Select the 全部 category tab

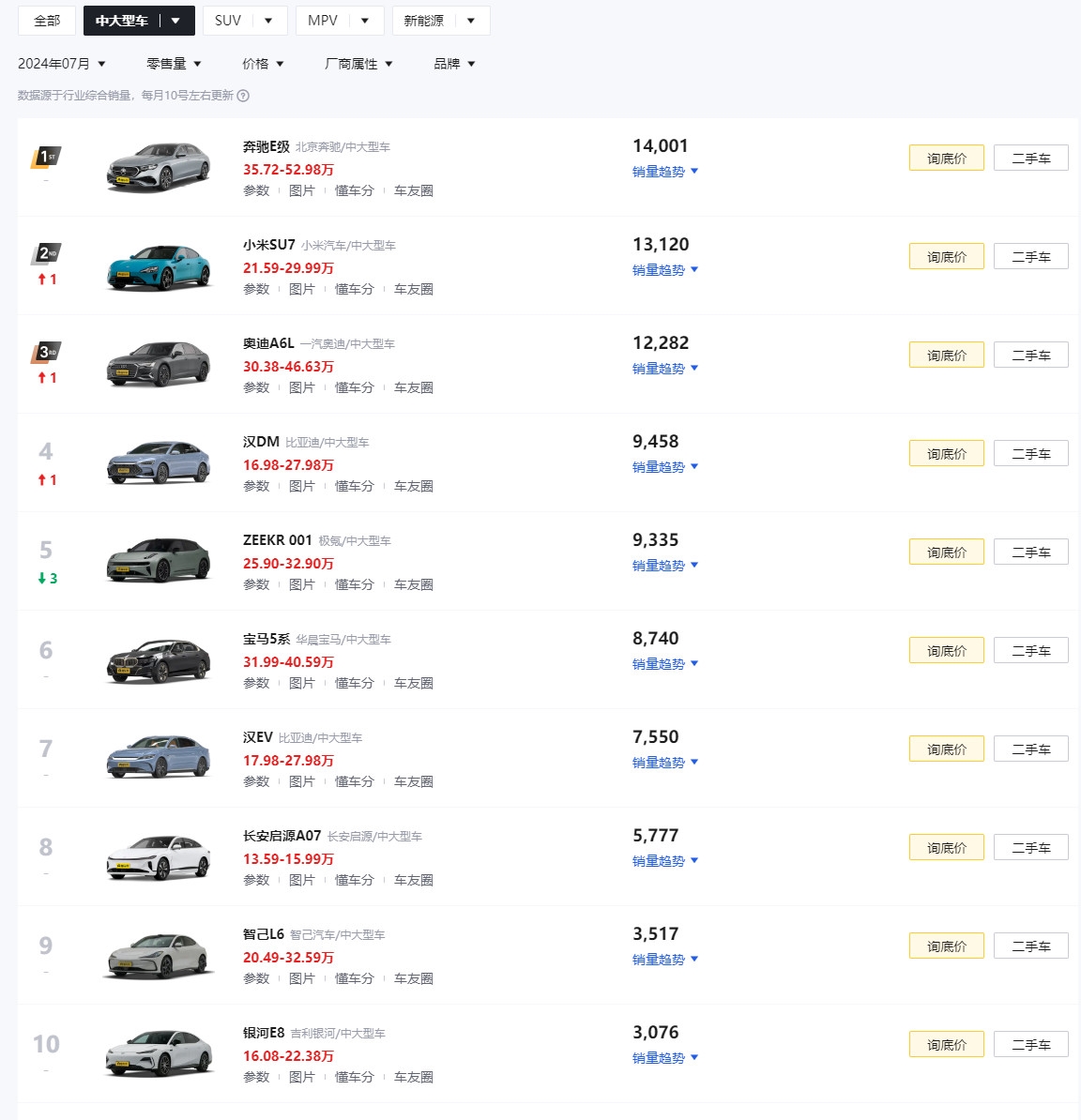[46, 21]
